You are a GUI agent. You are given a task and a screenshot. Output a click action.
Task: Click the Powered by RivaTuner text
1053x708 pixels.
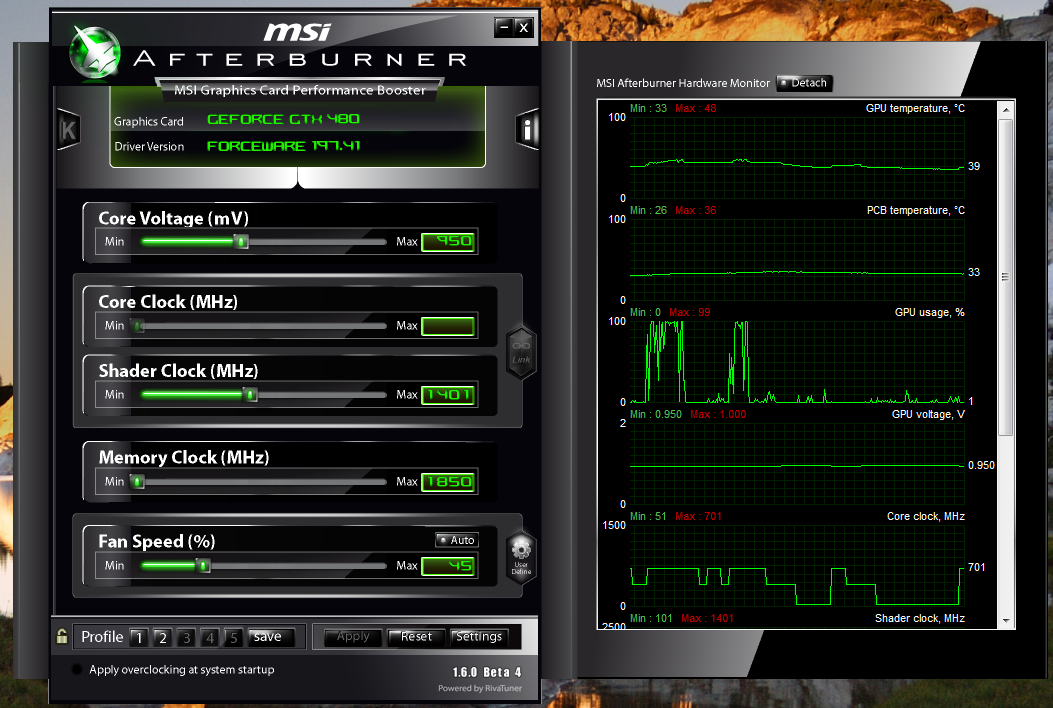pyautogui.click(x=479, y=688)
